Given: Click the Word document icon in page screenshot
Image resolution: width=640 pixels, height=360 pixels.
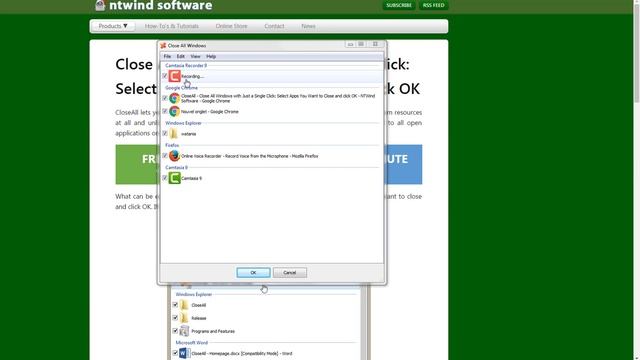Looking at the screenshot, I should tap(184, 353).
